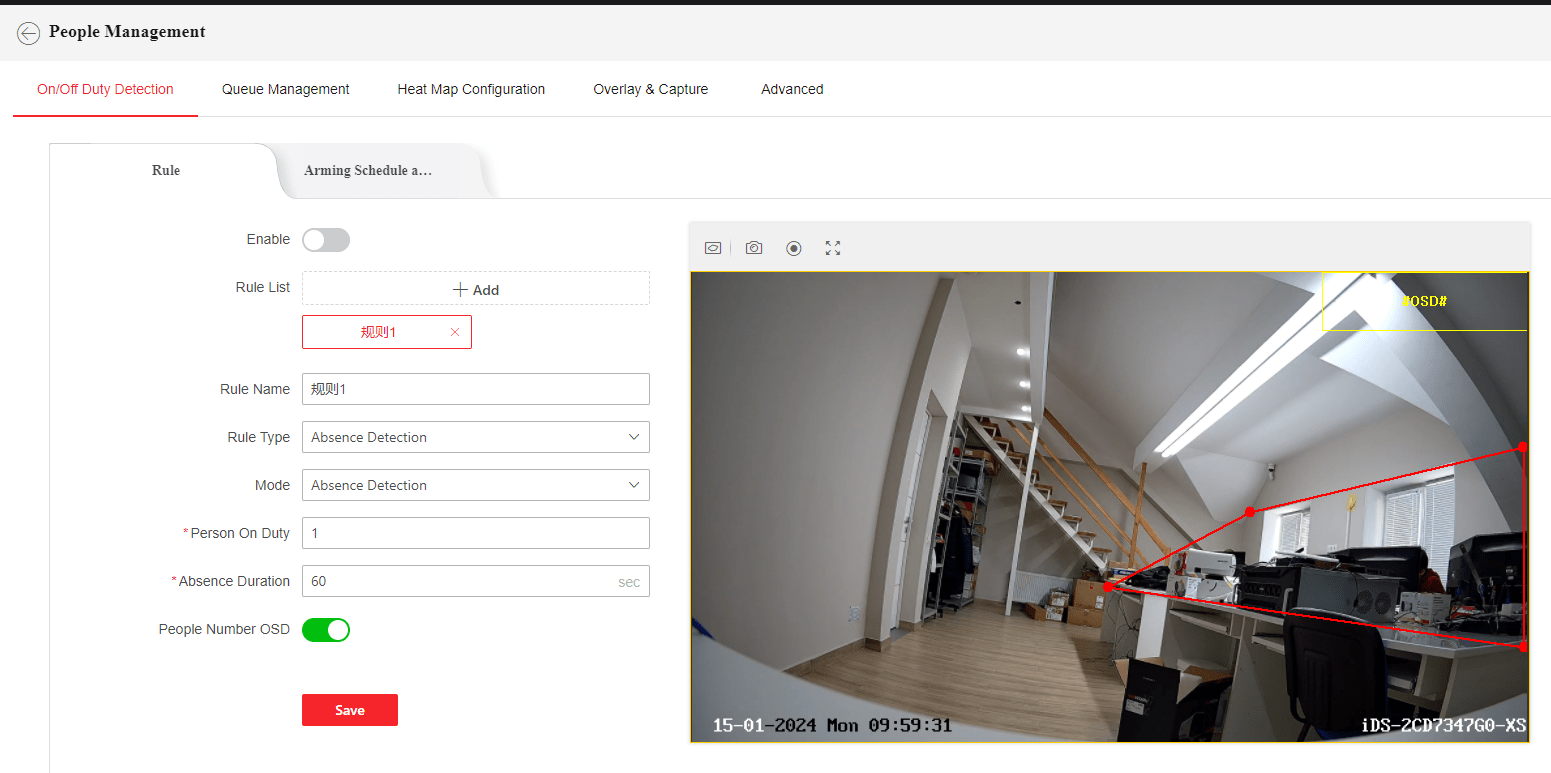
Task: Go back using the back arrow
Action: coord(28,33)
